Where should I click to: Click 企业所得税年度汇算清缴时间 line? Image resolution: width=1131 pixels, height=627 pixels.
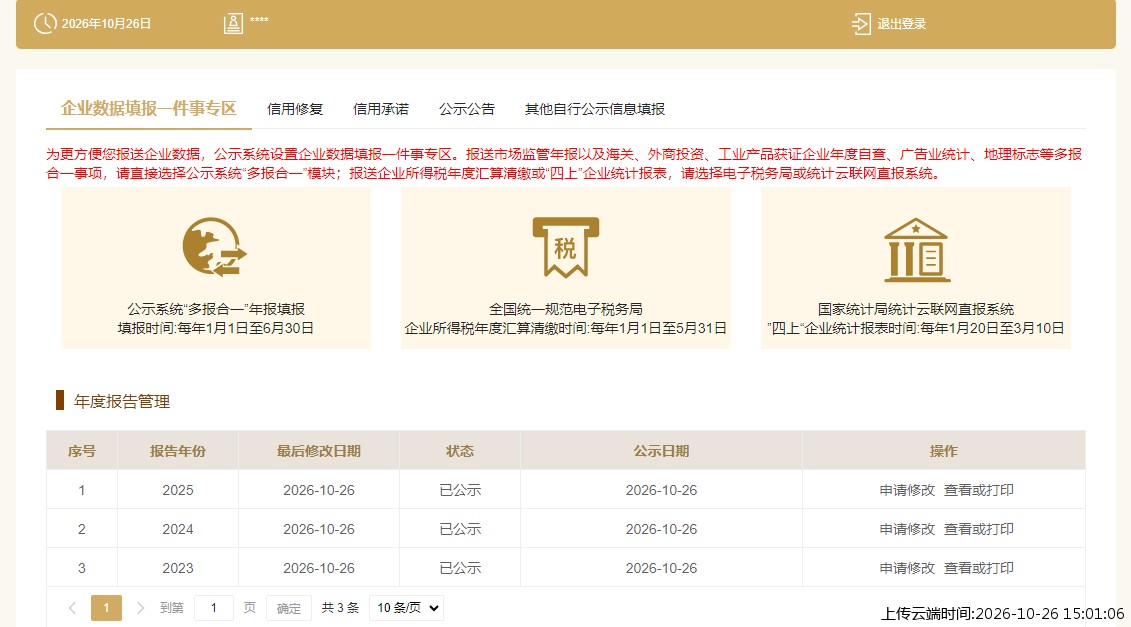[566, 328]
